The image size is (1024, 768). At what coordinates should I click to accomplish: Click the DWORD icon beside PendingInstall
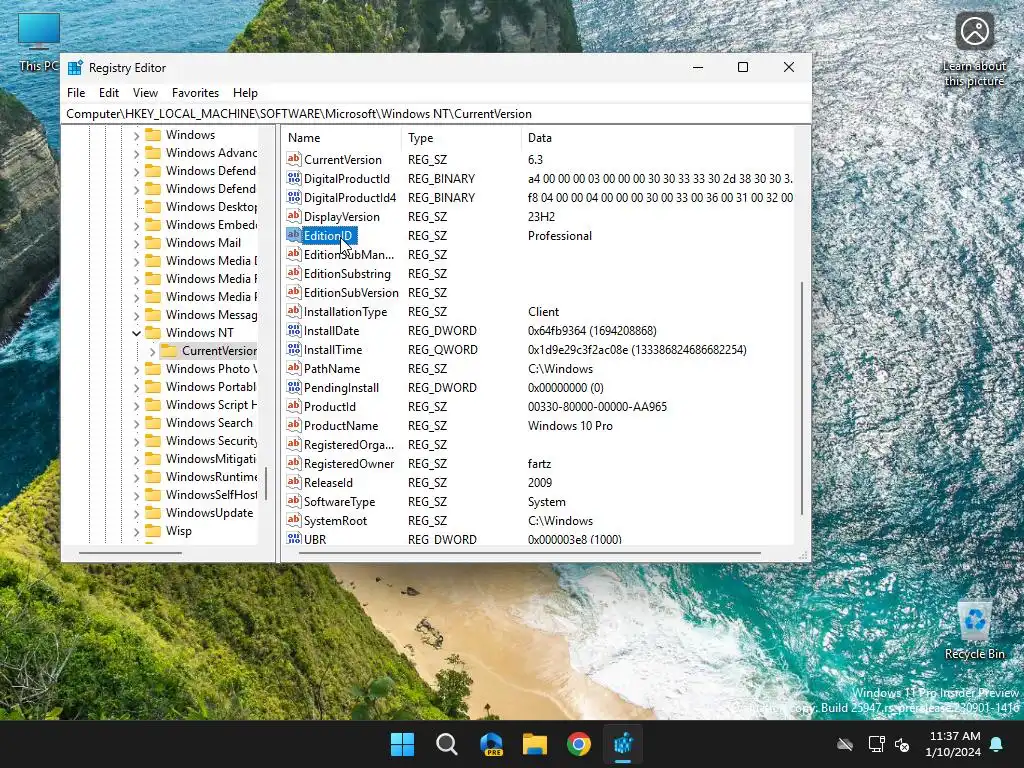tap(294, 387)
